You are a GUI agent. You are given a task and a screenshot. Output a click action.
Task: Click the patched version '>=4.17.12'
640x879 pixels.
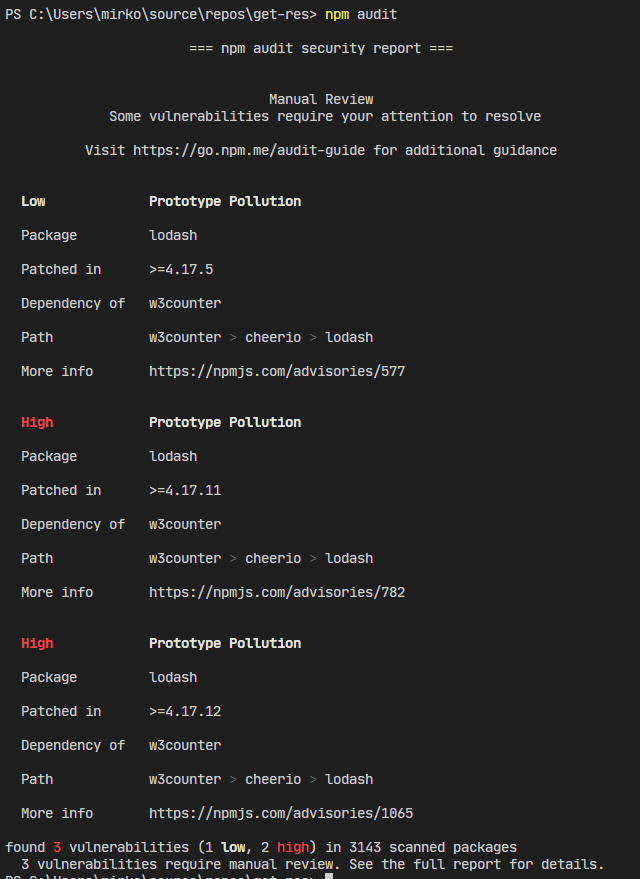click(185, 711)
